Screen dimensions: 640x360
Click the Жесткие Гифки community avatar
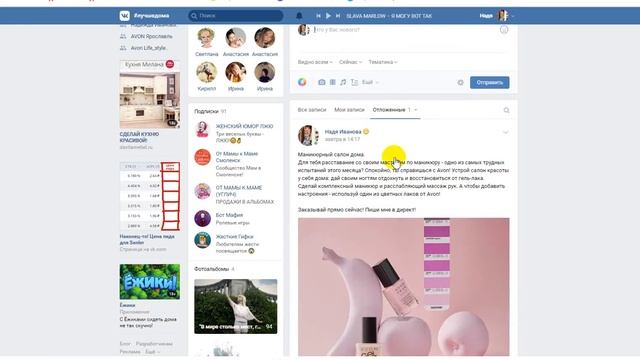(202, 240)
